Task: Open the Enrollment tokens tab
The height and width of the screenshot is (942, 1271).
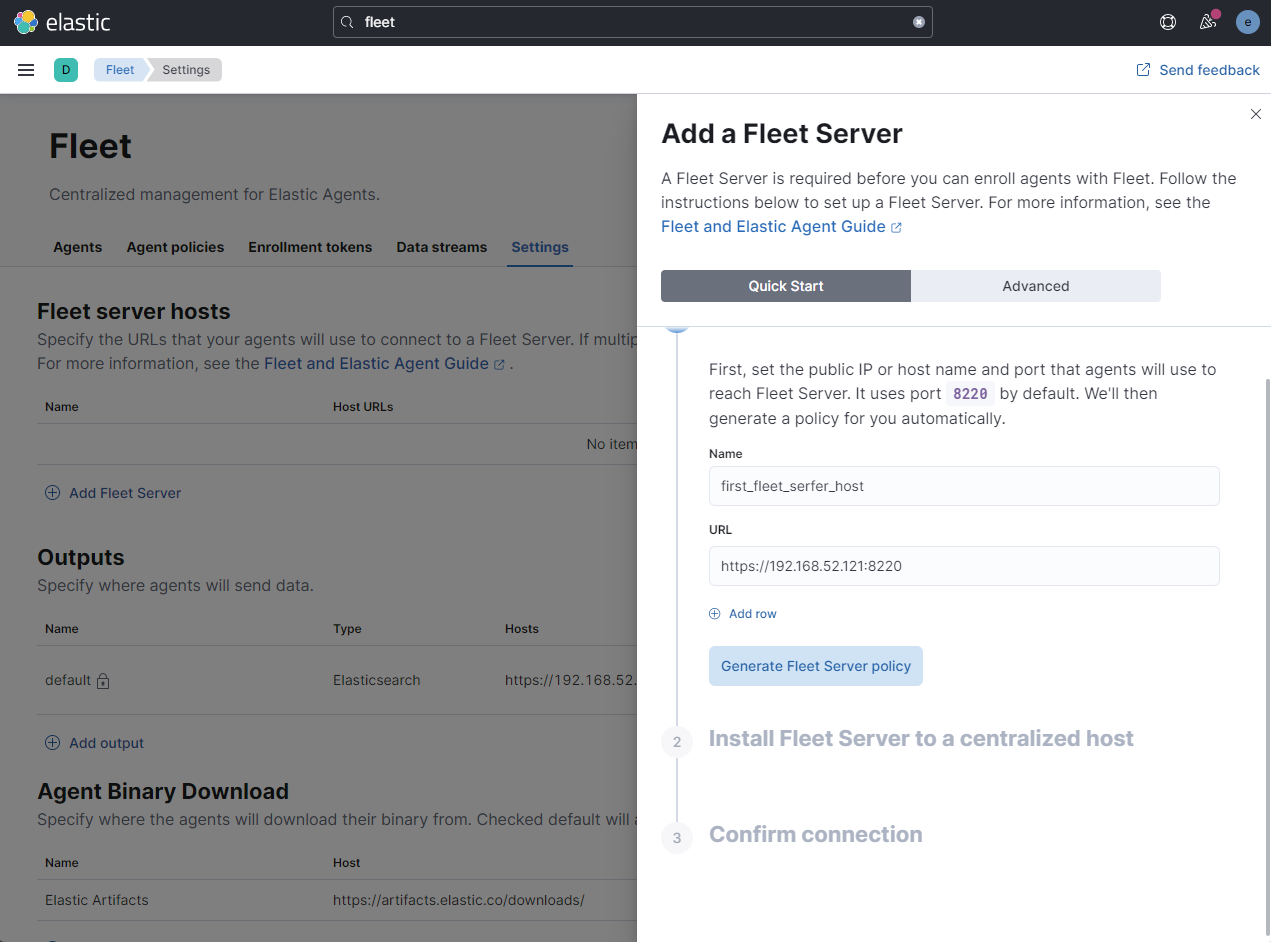Action: (x=310, y=247)
